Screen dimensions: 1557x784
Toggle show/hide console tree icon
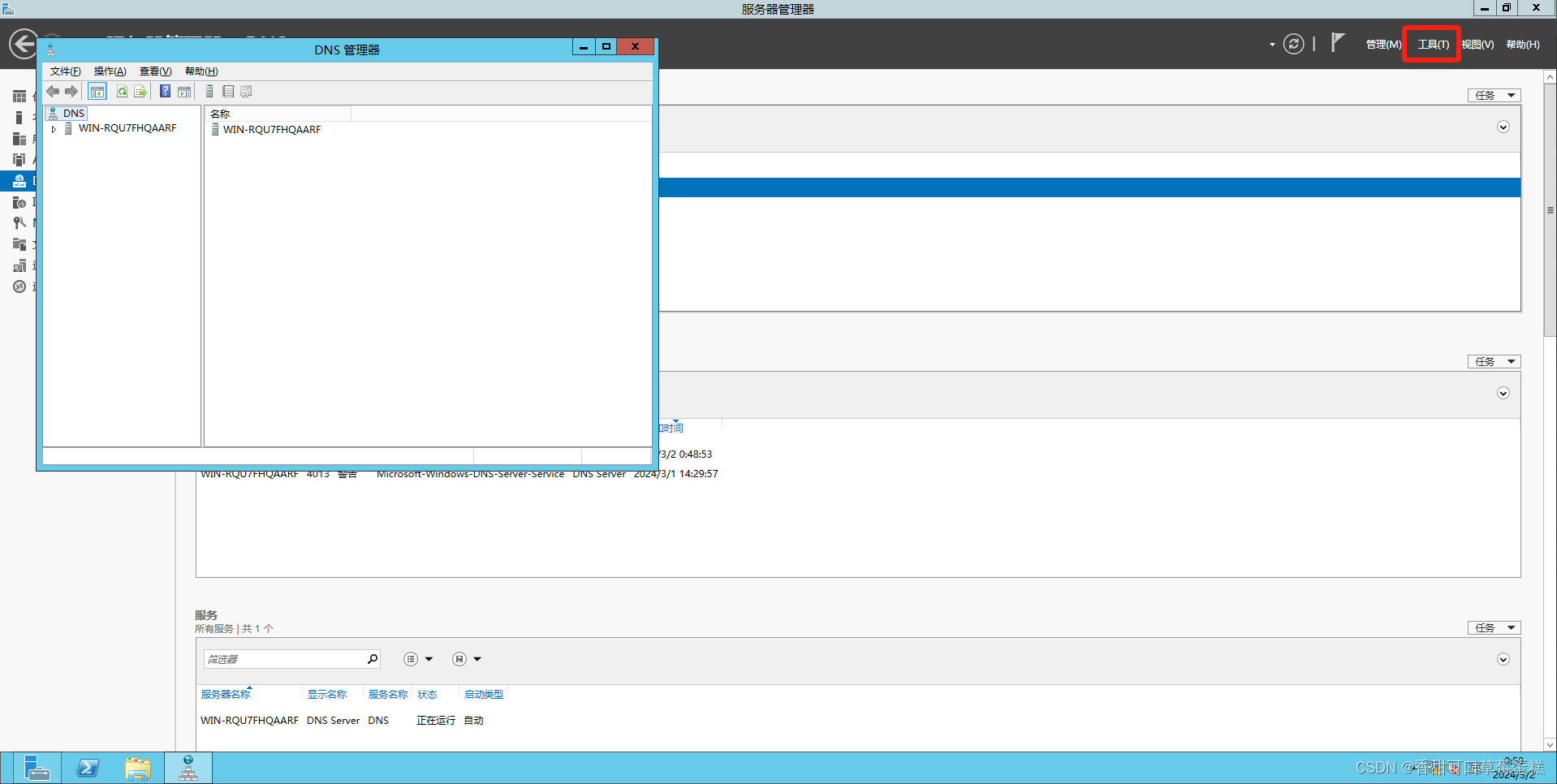pos(97,92)
